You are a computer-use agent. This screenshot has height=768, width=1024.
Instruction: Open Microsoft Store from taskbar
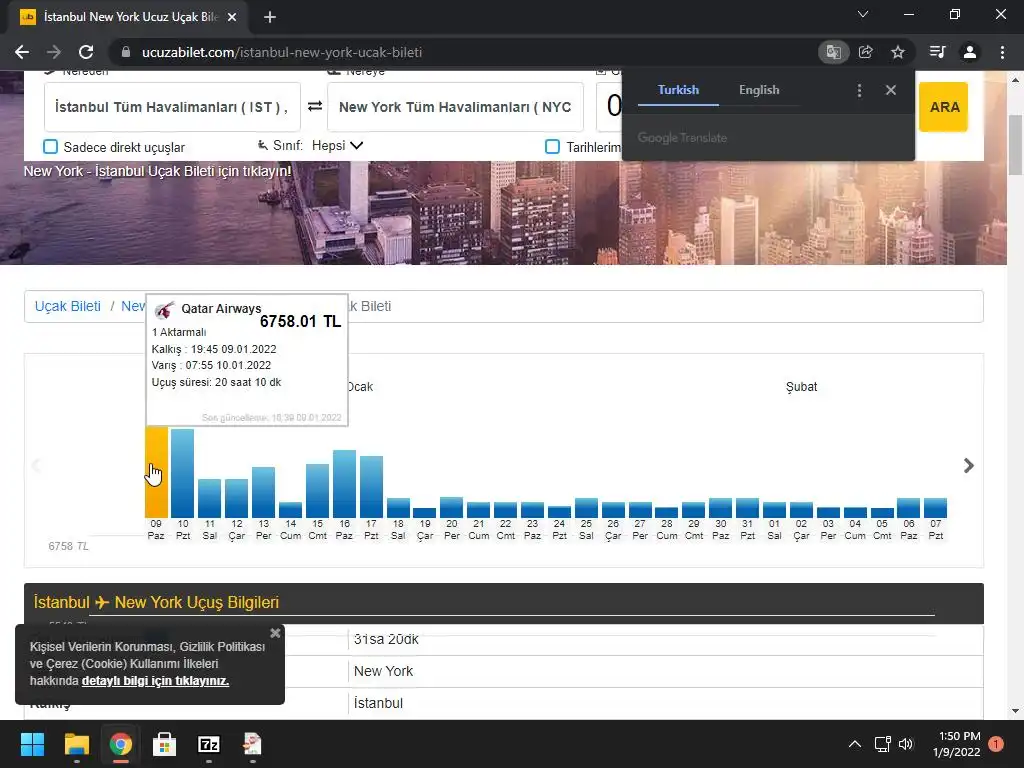pos(164,744)
